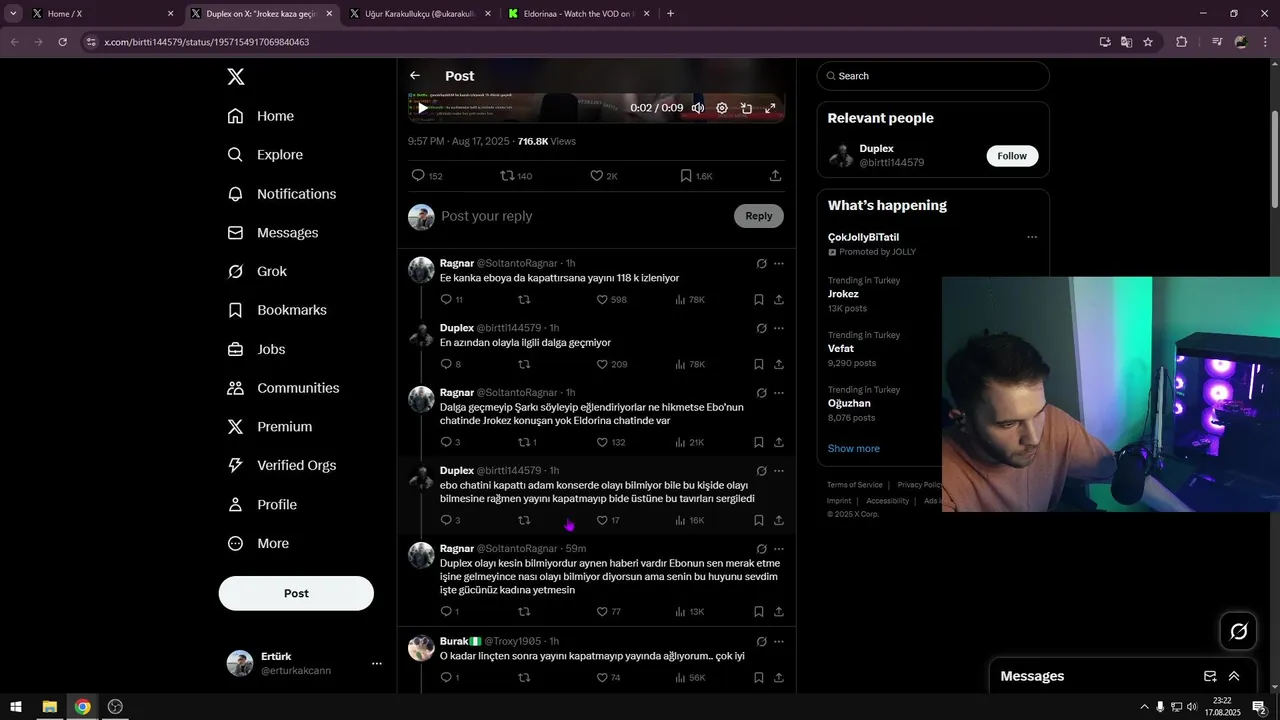Like Ragnar's reply with 598 likes

(x=611, y=300)
